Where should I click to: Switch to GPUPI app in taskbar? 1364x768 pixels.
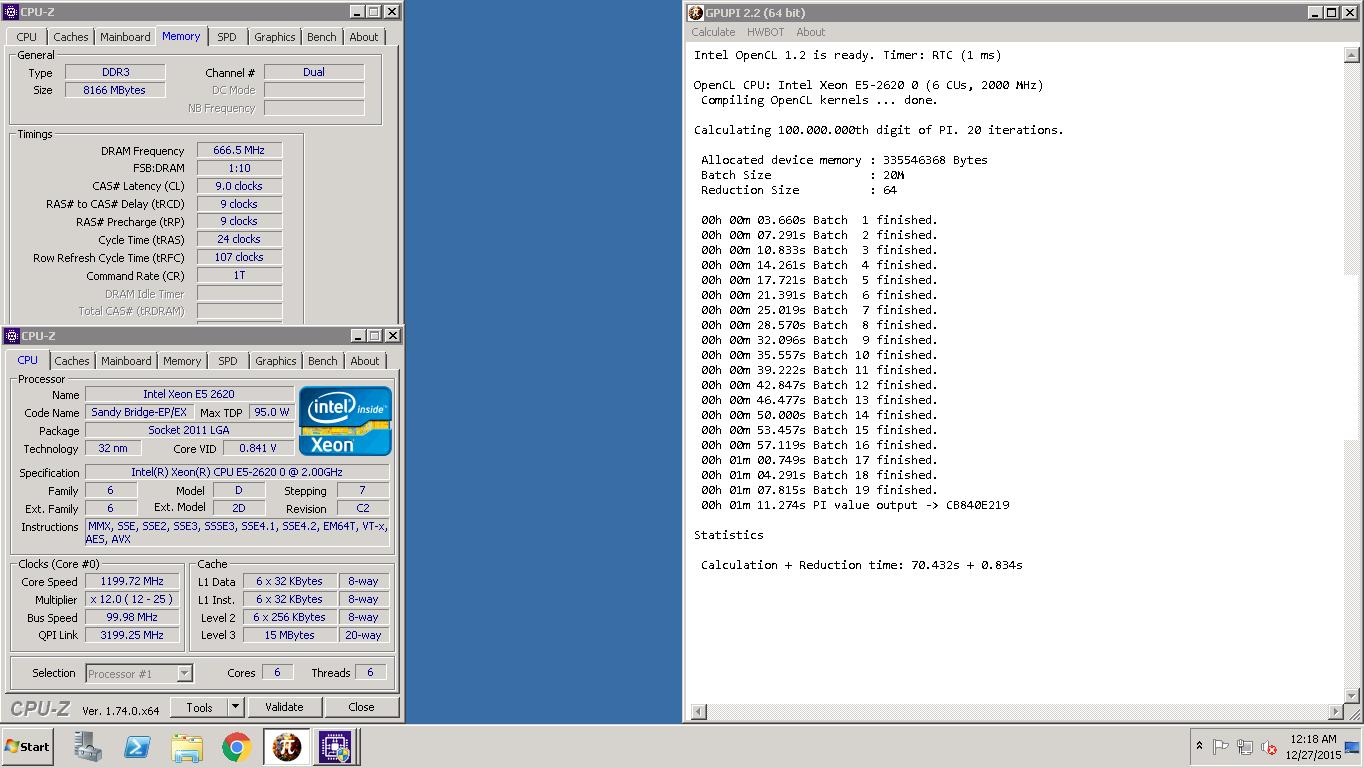click(286, 746)
